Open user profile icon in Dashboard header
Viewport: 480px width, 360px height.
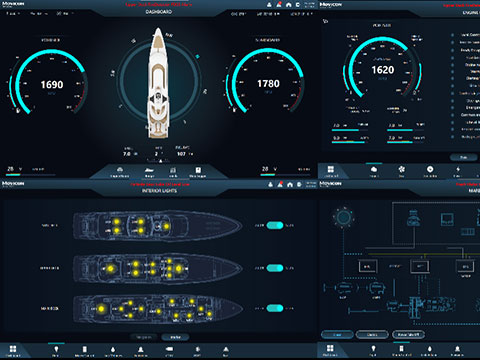(x=269, y=5)
